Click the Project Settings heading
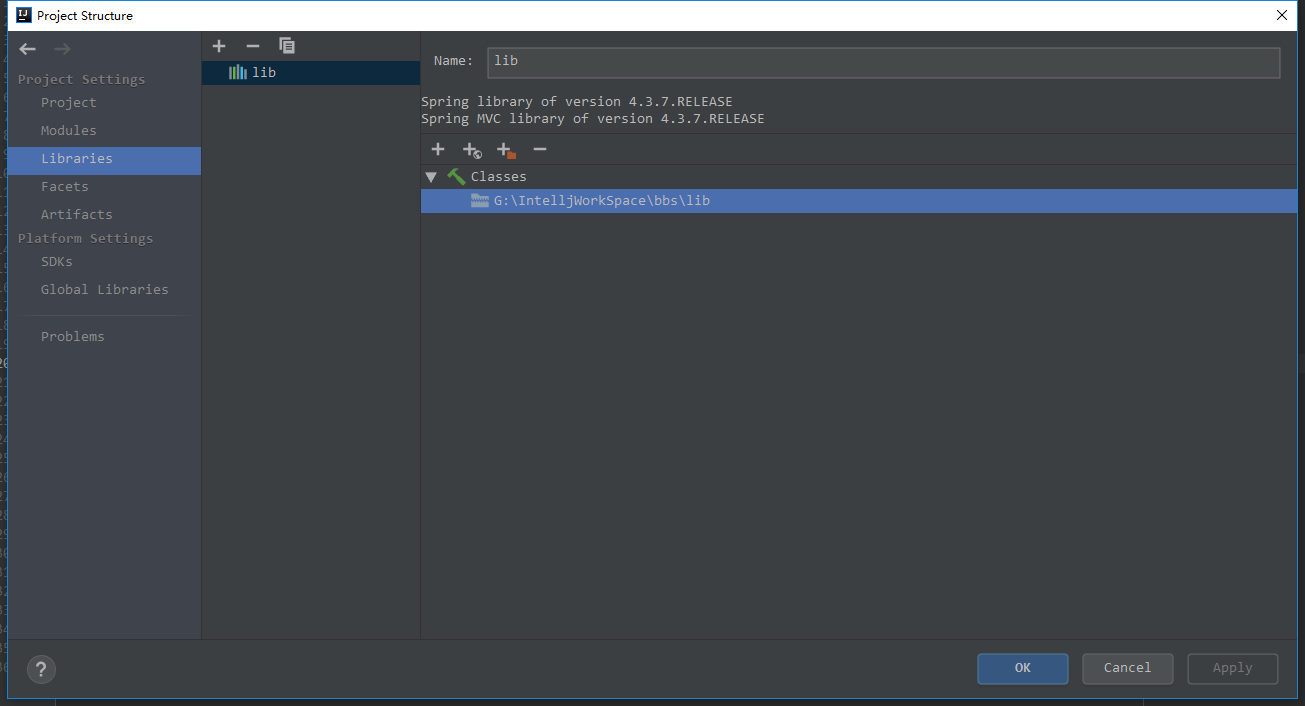Image resolution: width=1305 pixels, height=706 pixels. 81,80
